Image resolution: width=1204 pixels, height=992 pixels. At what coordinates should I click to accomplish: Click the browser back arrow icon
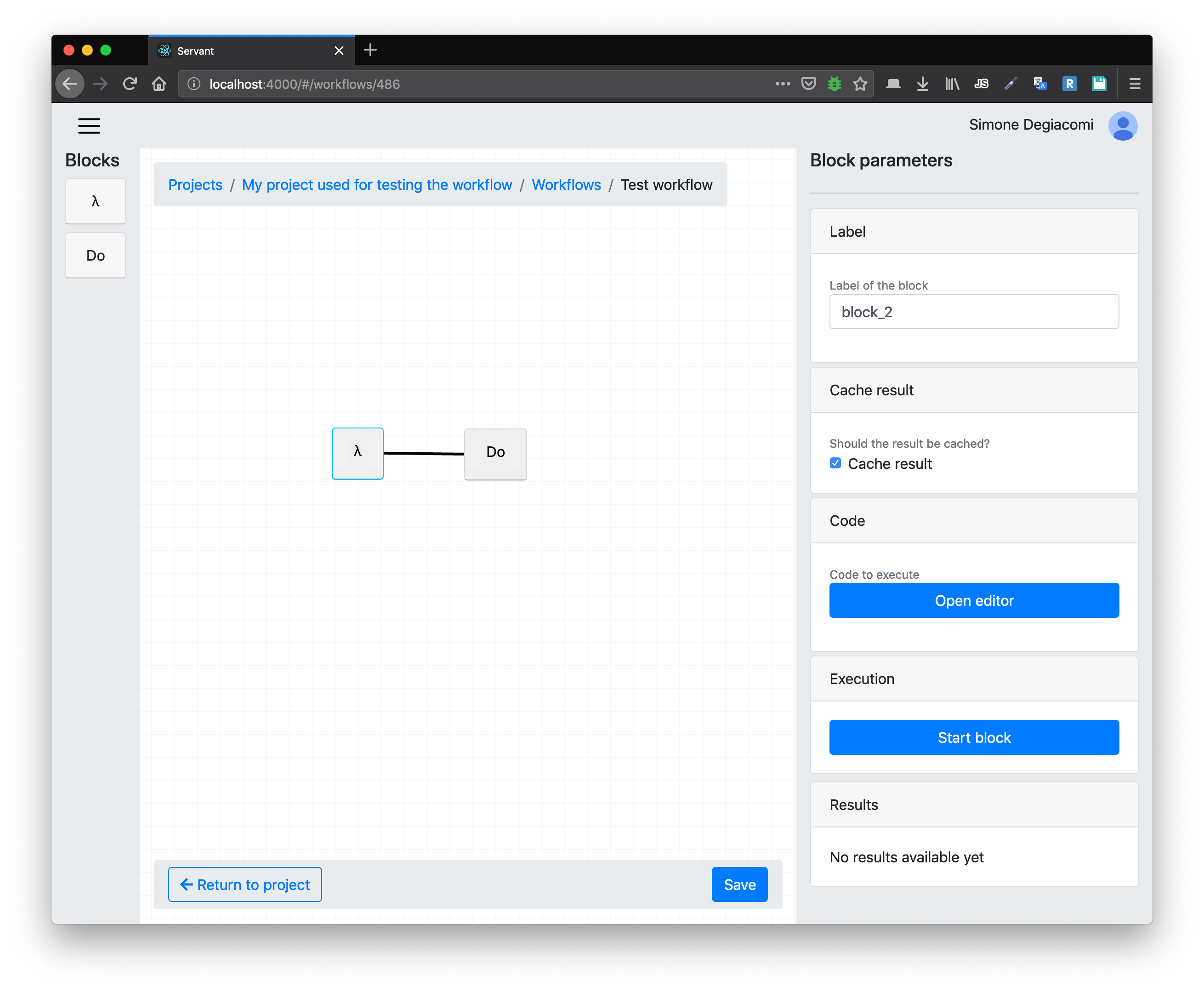tap(69, 83)
